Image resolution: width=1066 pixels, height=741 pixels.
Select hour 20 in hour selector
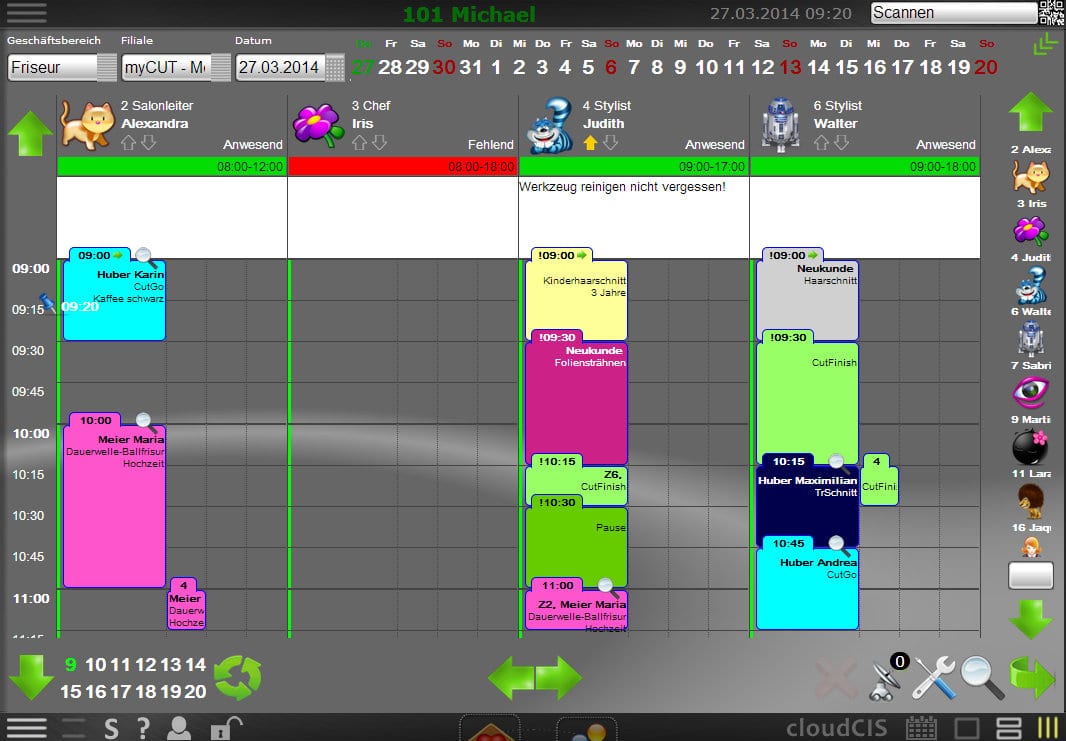[x=195, y=692]
